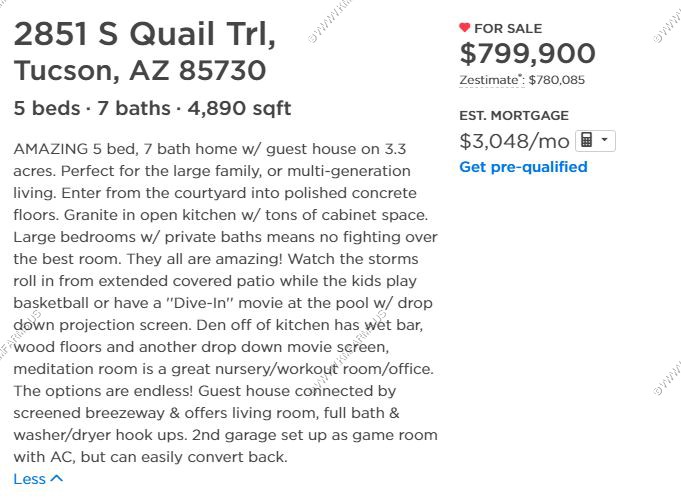The width and height of the screenshot is (681, 498).
Task: Click the EST. MORTGAGE label
Action: pyautogui.click(x=514, y=115)
